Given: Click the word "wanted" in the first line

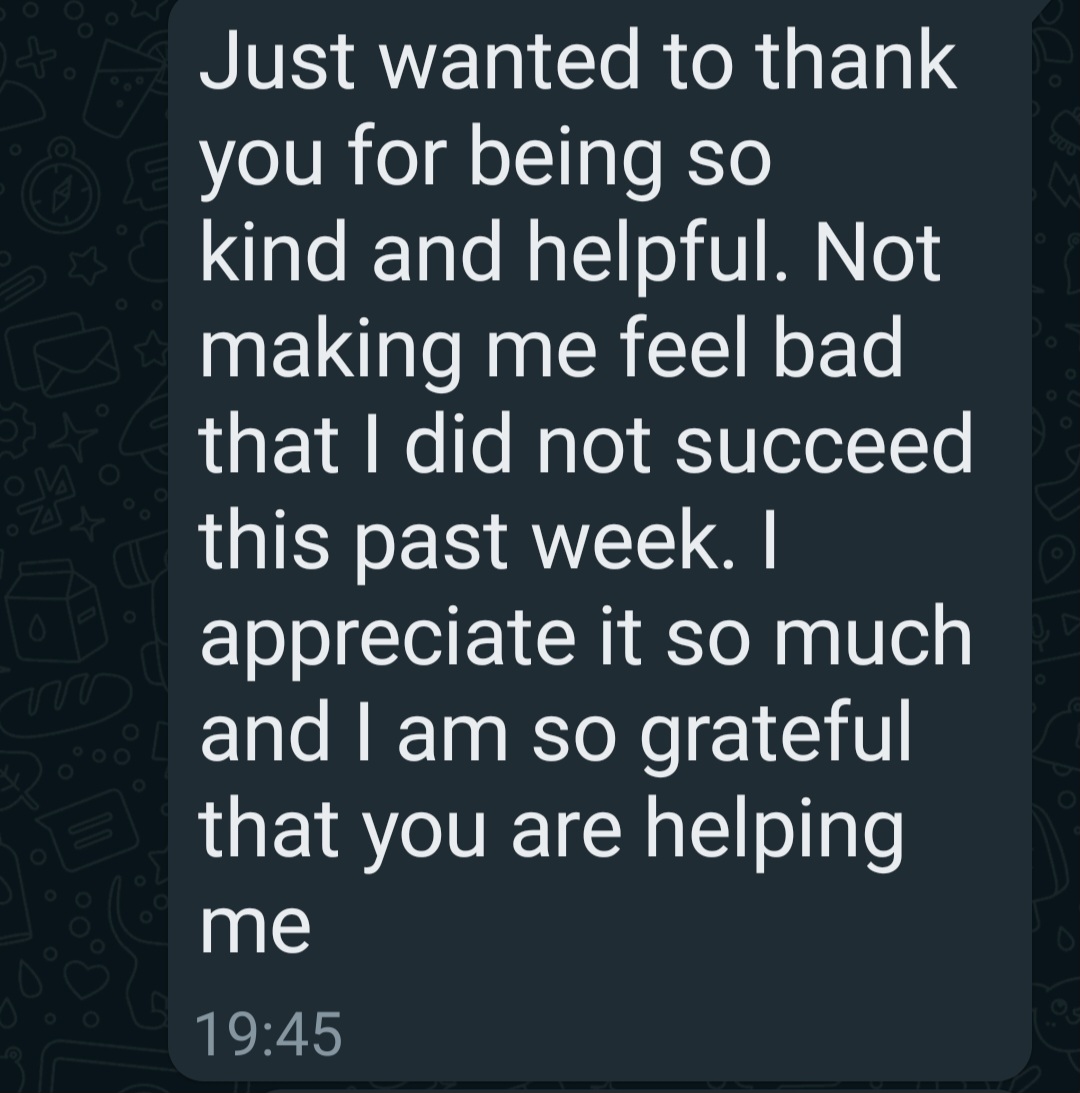Looking at the screenshot, I should [x=509, y=60].
